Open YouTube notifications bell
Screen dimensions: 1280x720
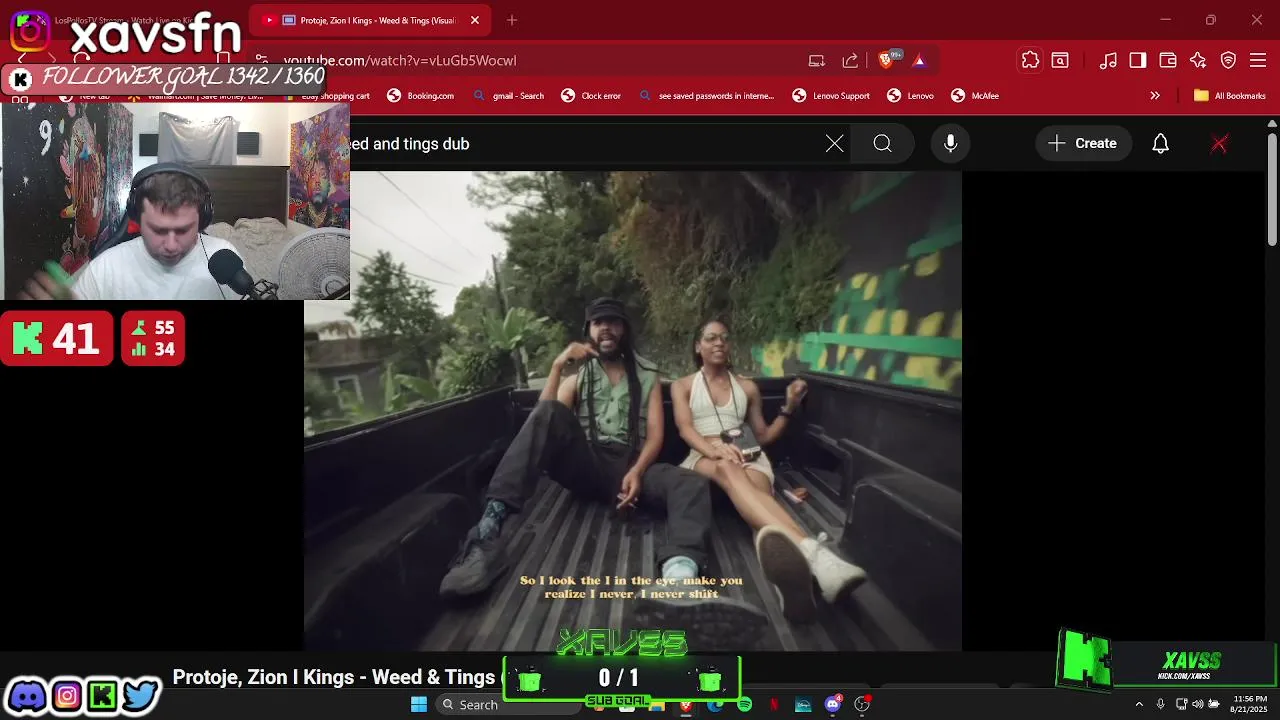[1161, 144]
